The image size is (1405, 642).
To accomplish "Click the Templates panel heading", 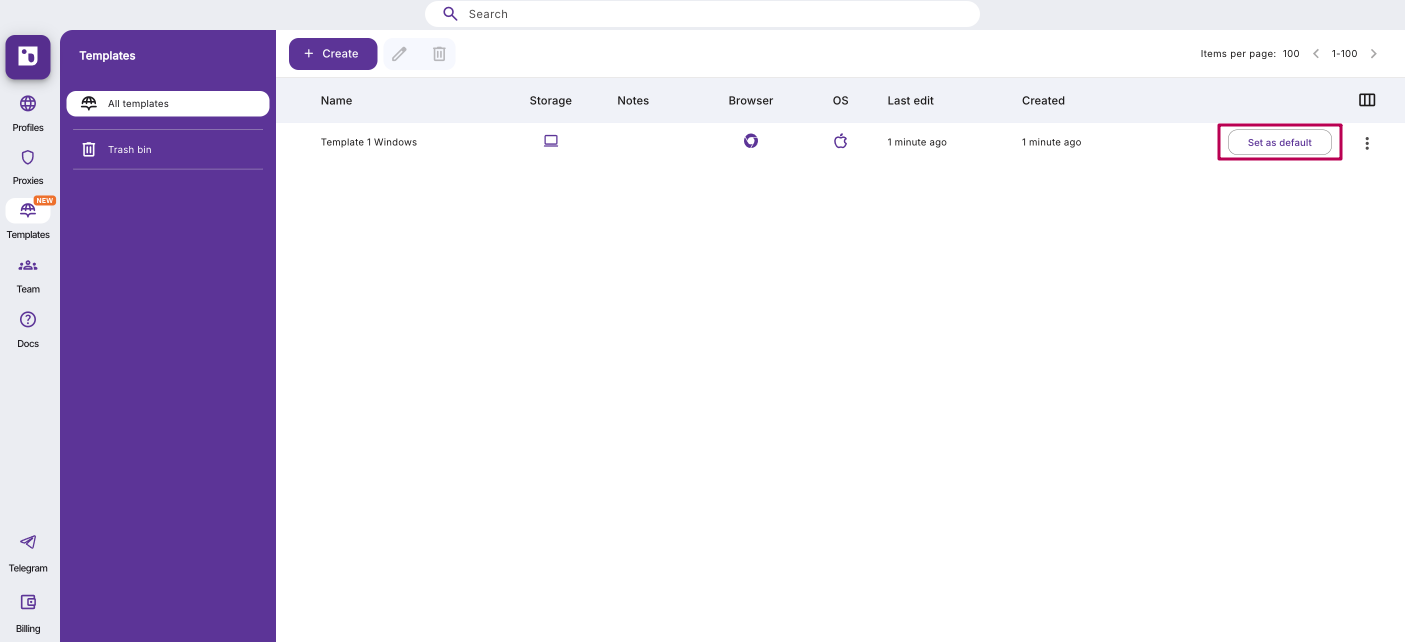I will [107, 56].
